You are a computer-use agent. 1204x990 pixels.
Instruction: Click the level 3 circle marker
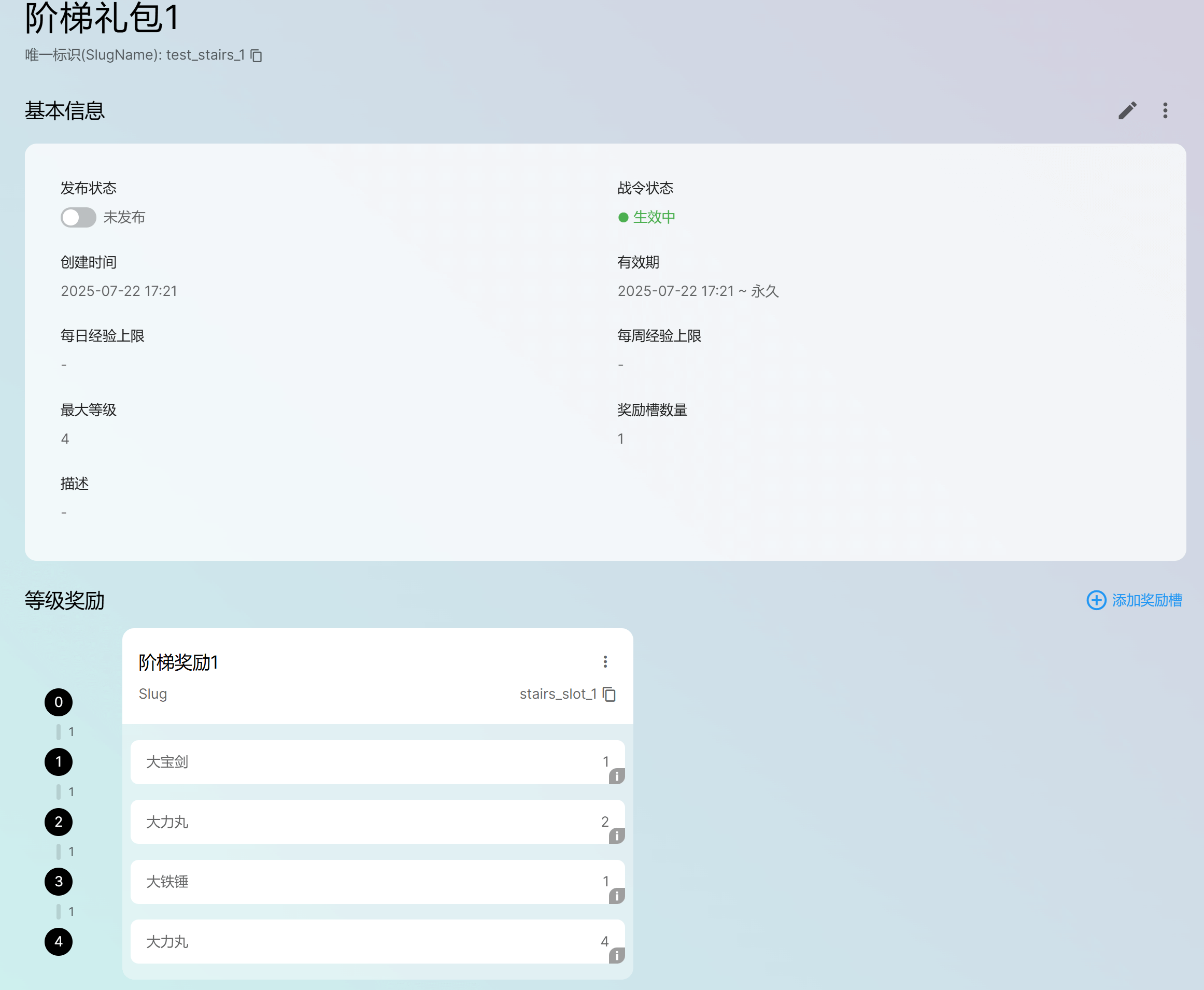coord(59,882)
